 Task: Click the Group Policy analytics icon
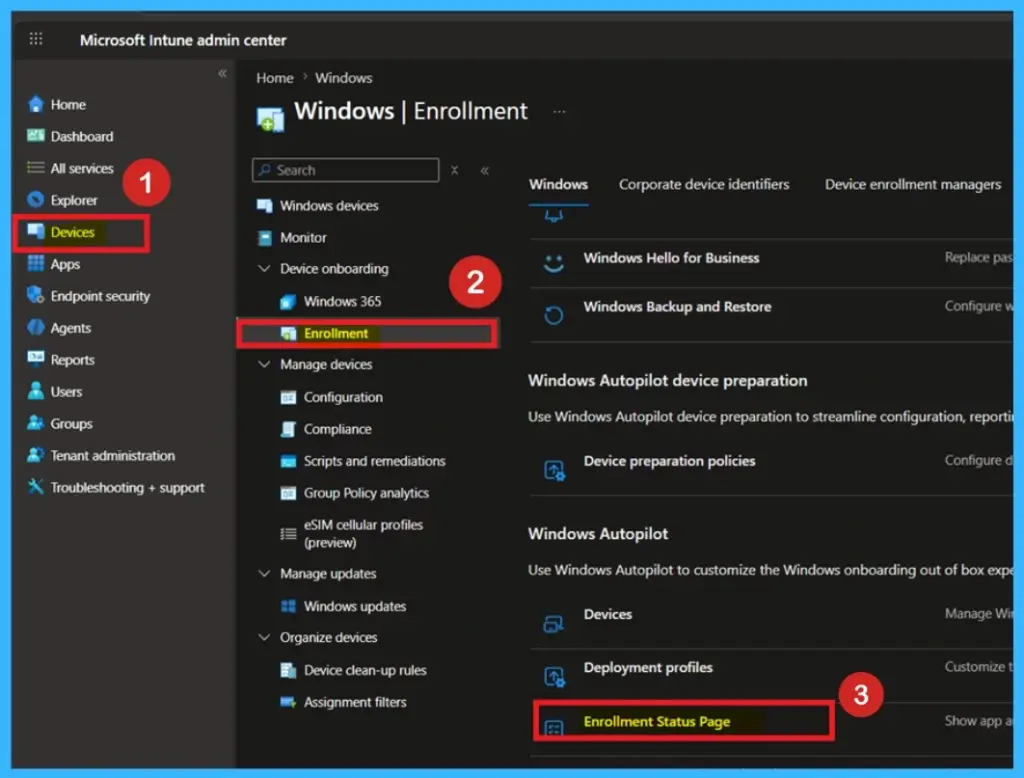tap(288, 493)
